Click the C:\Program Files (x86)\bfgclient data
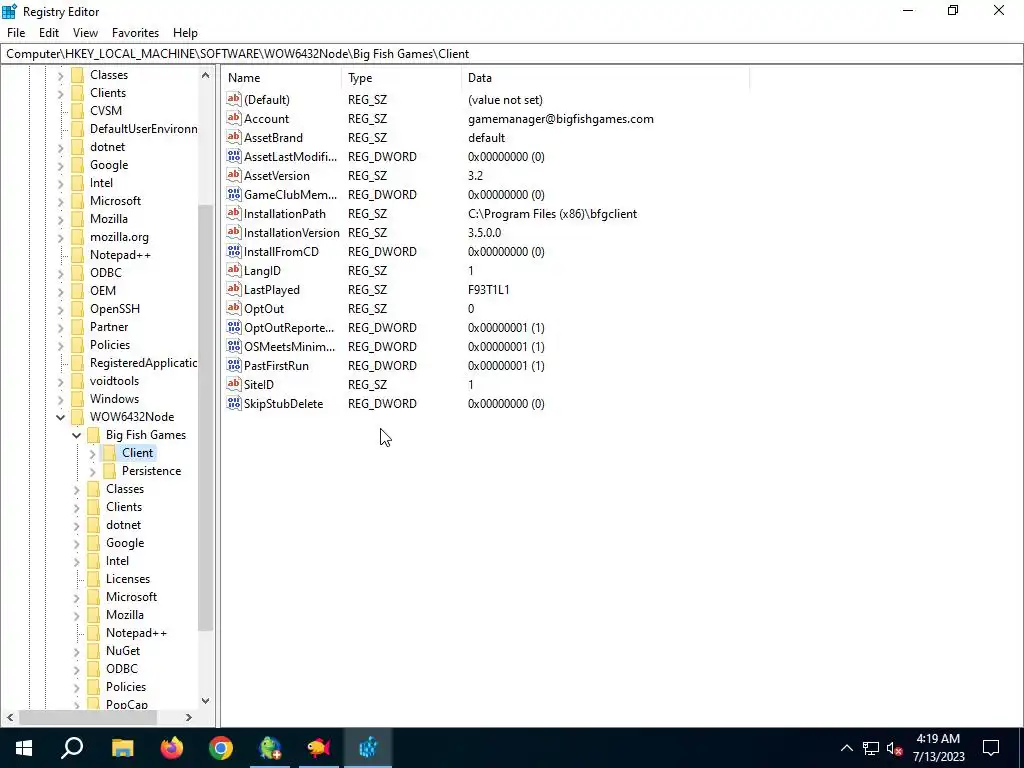The width and height of the screenshot is (1024, 768). tap(552, 213)
